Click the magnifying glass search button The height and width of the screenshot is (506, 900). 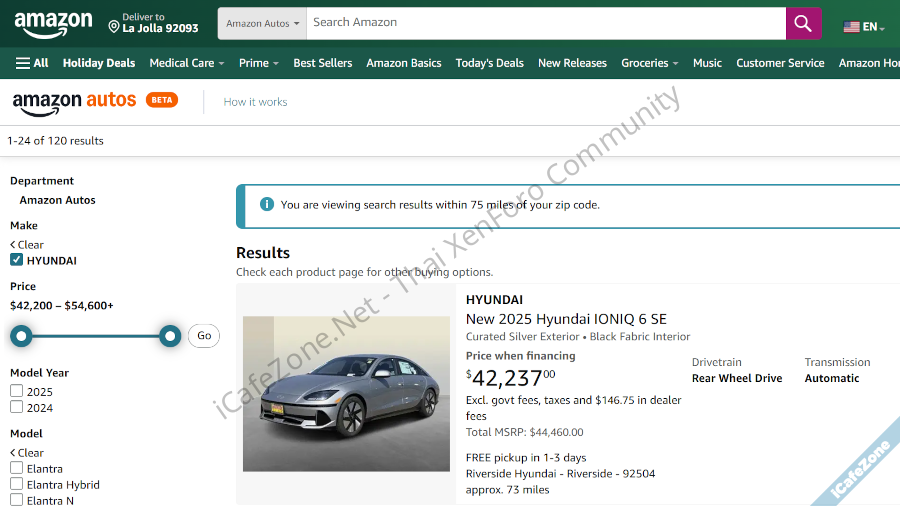click(803, 23)
